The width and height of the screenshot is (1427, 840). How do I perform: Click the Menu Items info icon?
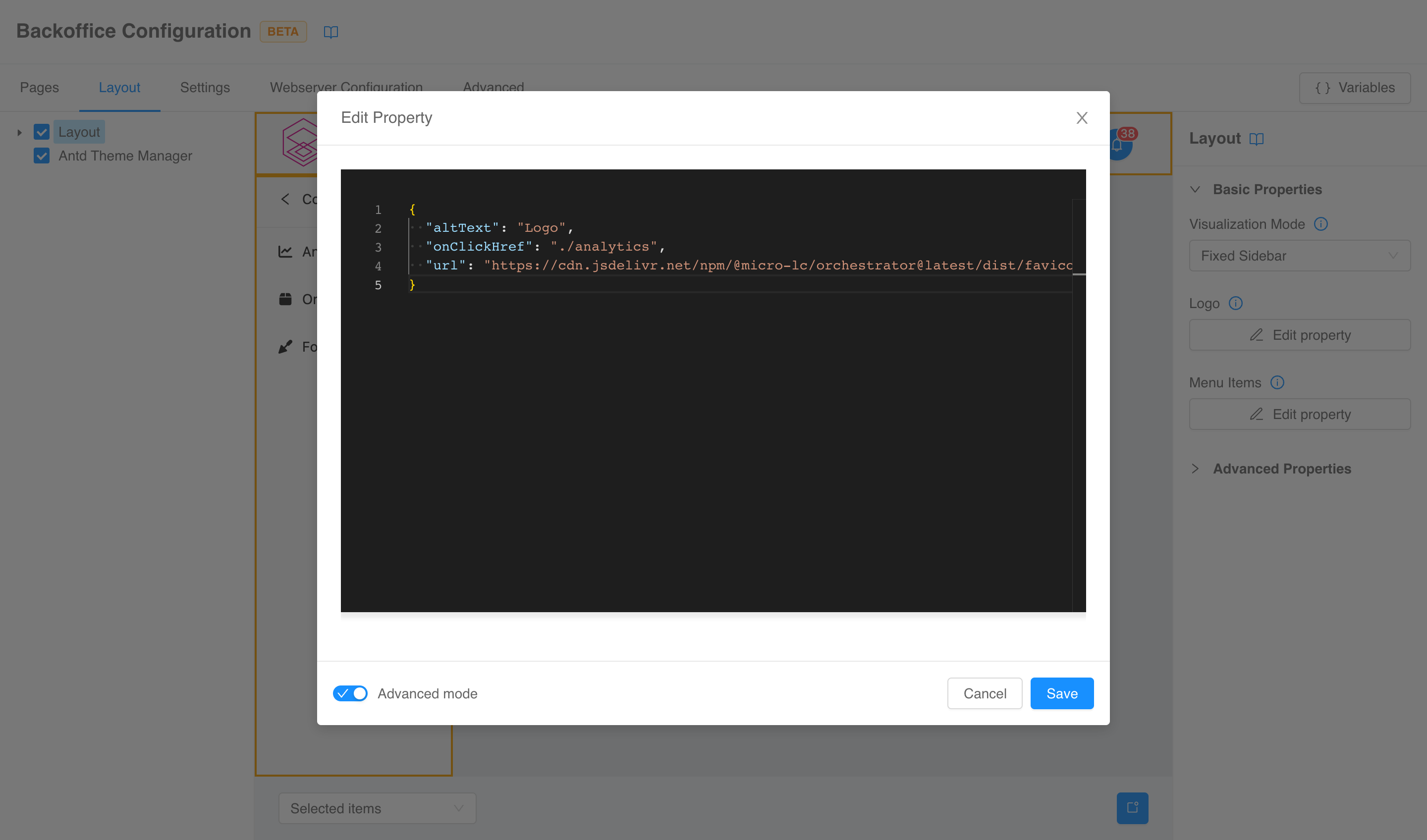(x=1278, y=383)
